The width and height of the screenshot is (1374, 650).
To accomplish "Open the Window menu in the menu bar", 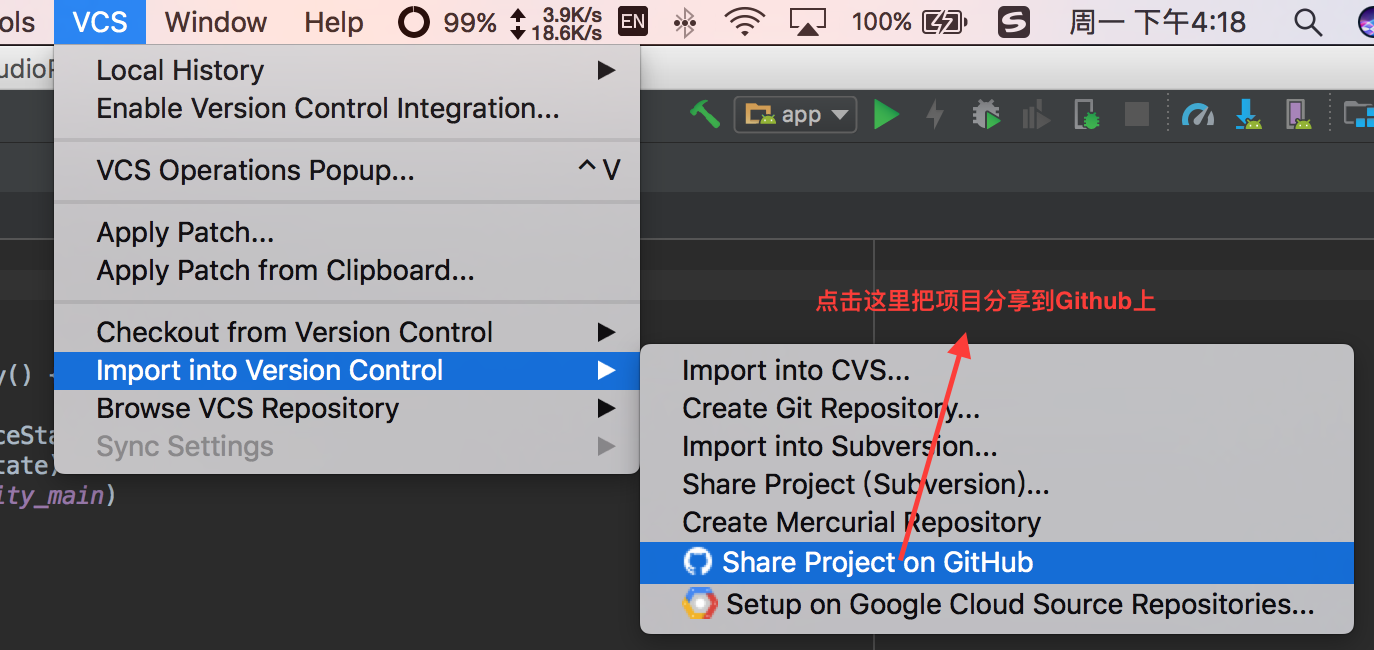I will coord(216,22).
